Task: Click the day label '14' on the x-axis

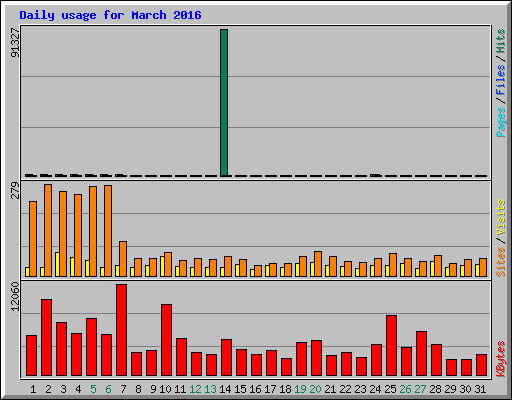Action: 225,389
